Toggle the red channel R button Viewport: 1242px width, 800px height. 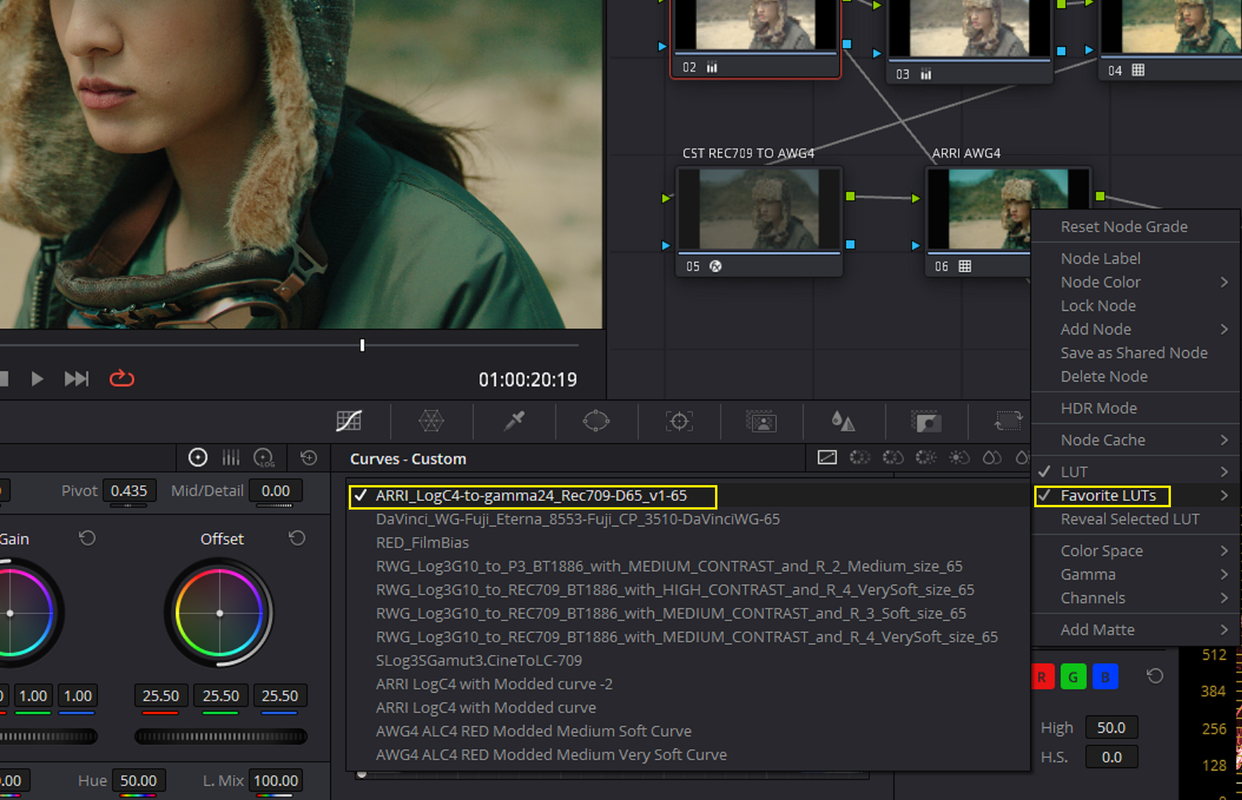coord(1041,677)
